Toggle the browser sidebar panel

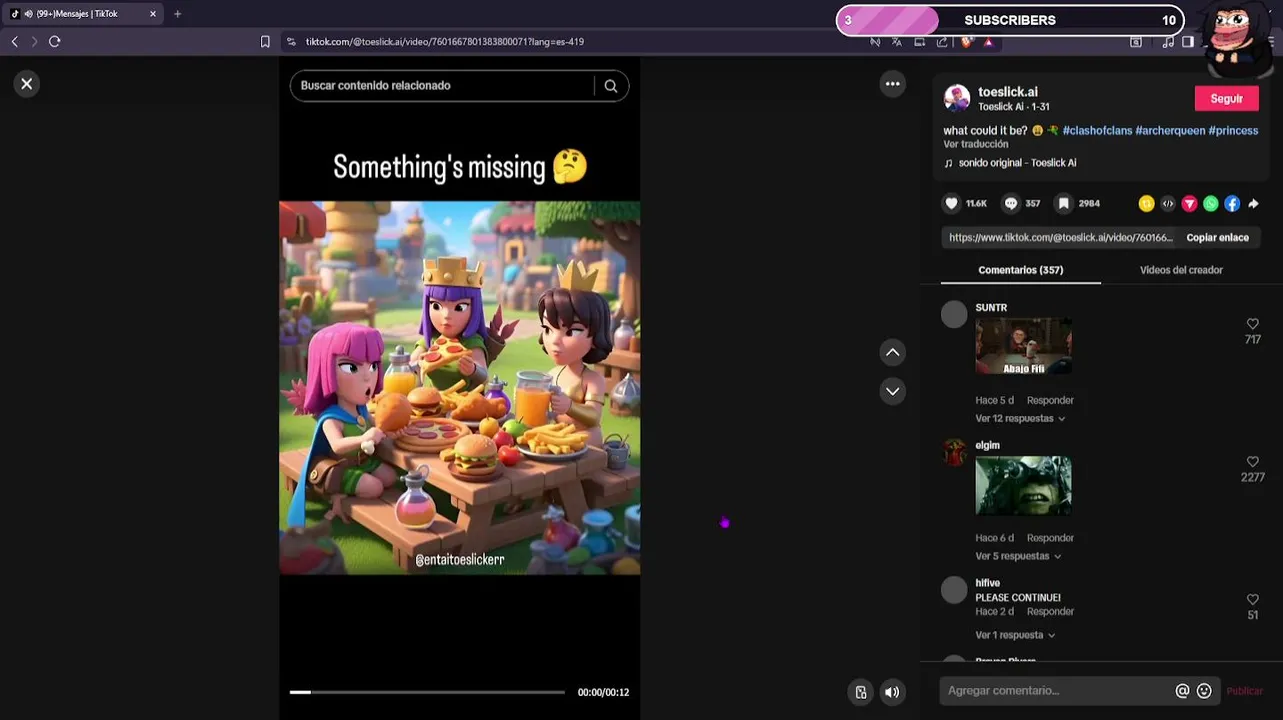point(1188,41)
